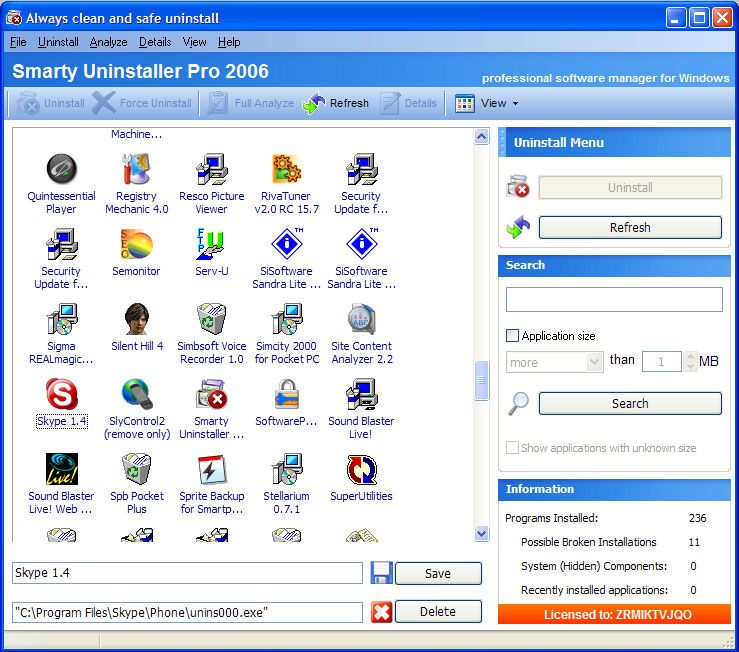Click the Silent Hill 4 icon
This screenshot has height=652, width=739.
tap(137, 320)
